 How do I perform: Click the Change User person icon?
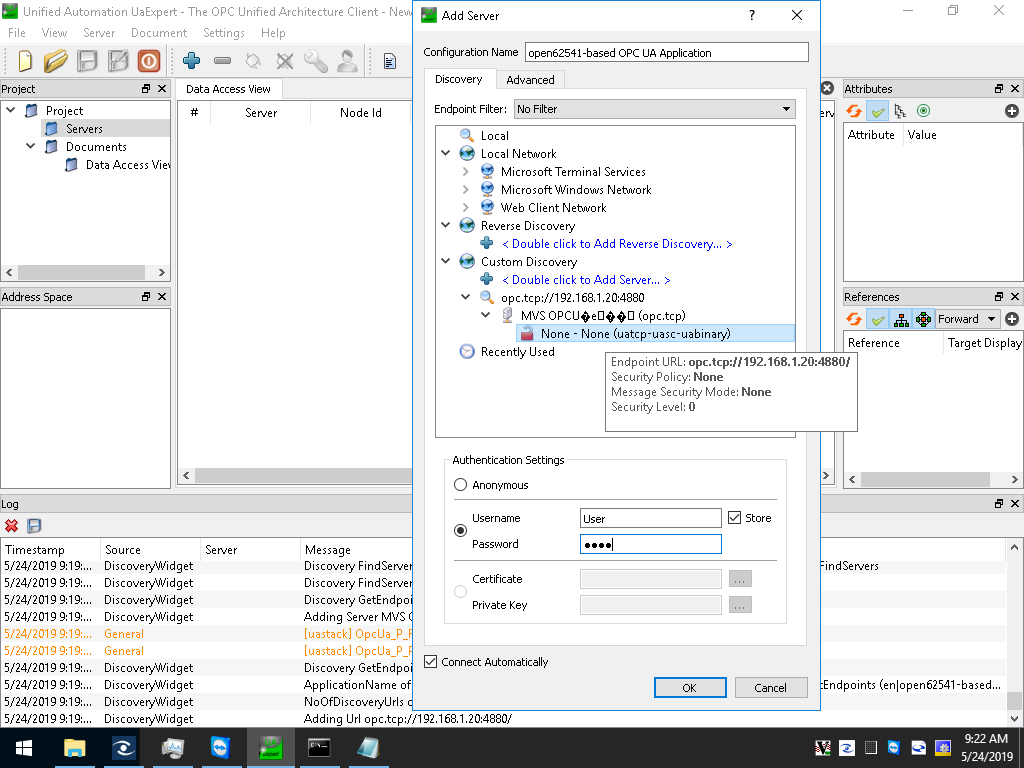click(x=347, y=61)
